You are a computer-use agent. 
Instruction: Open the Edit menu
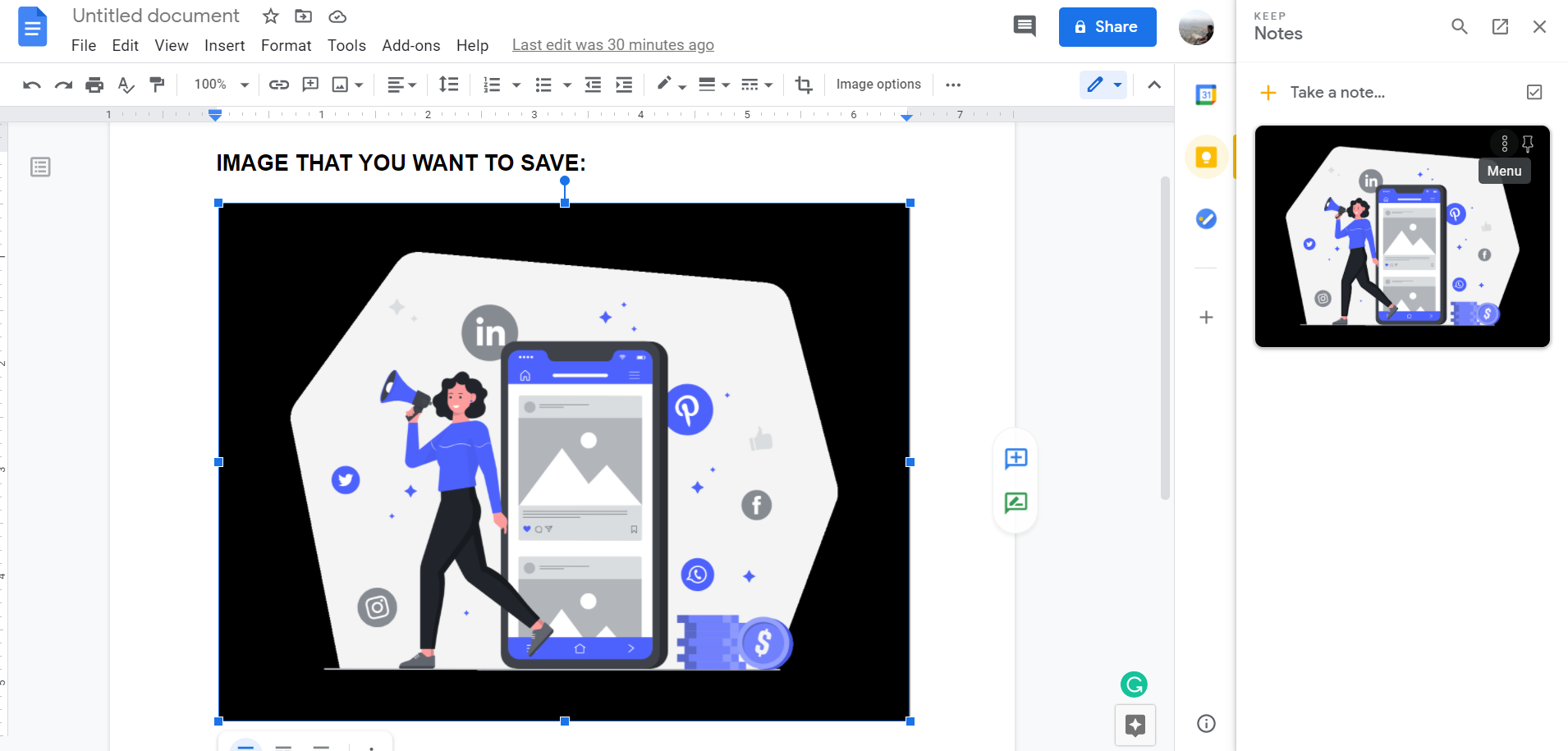pyautogui.click(x=125, y=45)
